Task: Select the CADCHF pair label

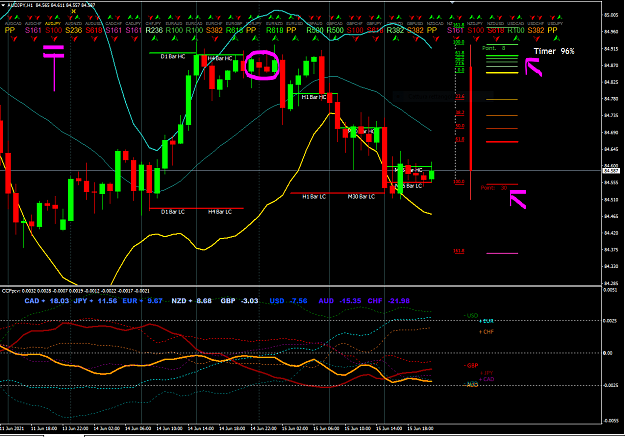Action: pos(114,24)
